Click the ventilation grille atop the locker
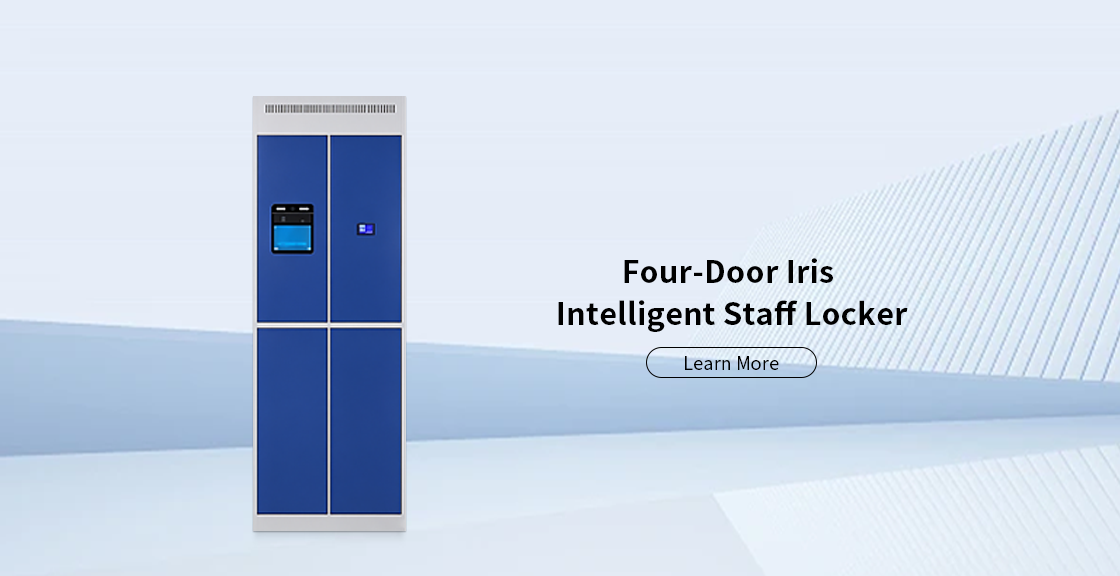The image size is (1120, 576). click(330, 107)
